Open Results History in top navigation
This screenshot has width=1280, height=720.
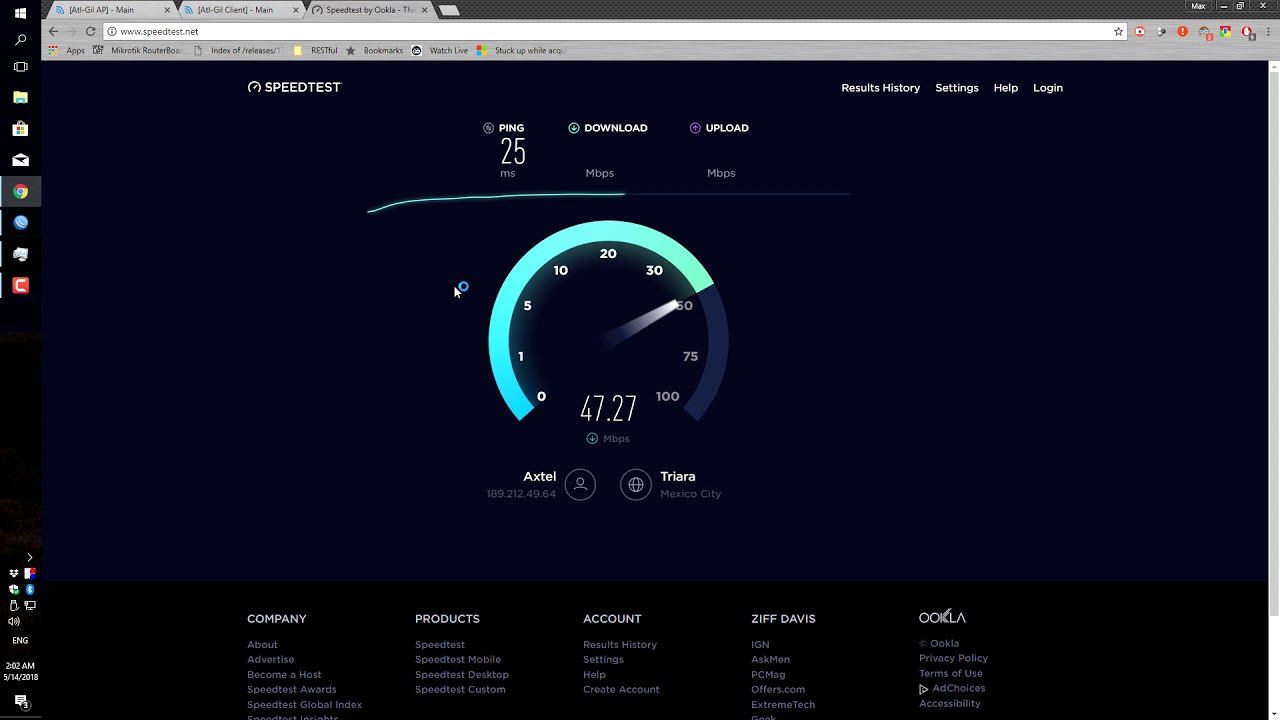[880, 88]
